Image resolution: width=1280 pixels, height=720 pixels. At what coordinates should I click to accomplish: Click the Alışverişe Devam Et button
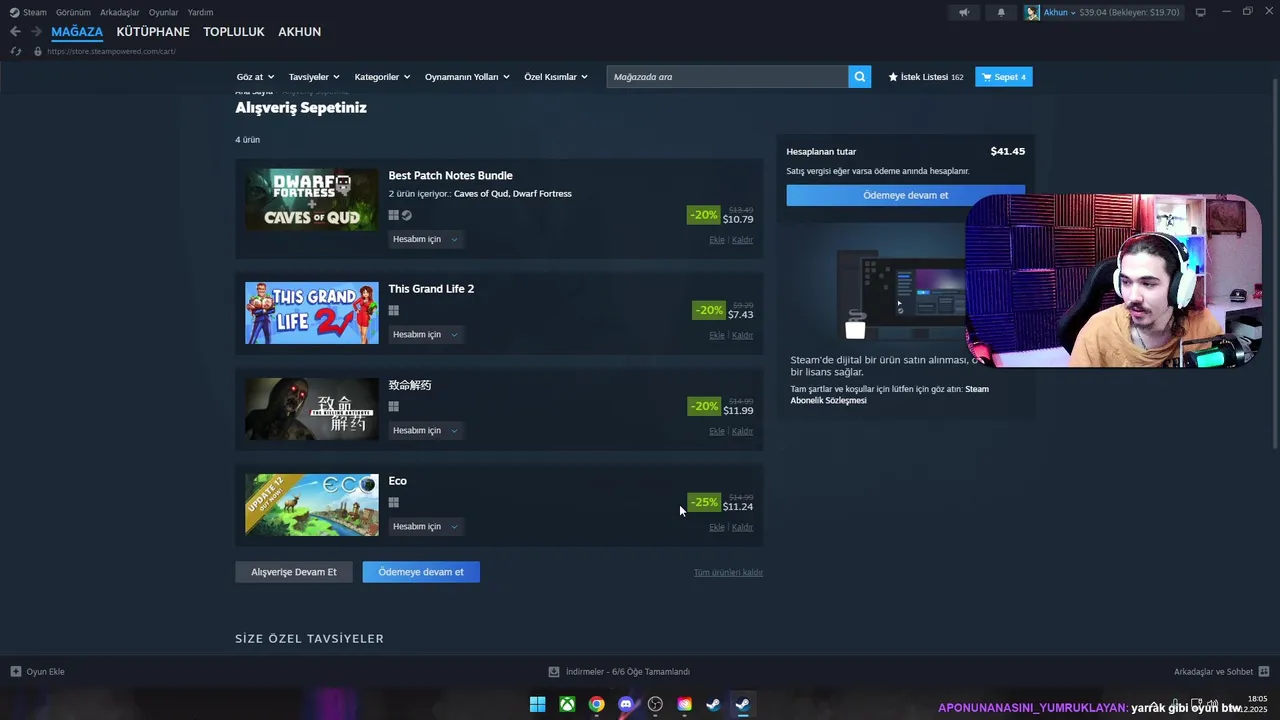pyautogui.click(x=294, y=572)
